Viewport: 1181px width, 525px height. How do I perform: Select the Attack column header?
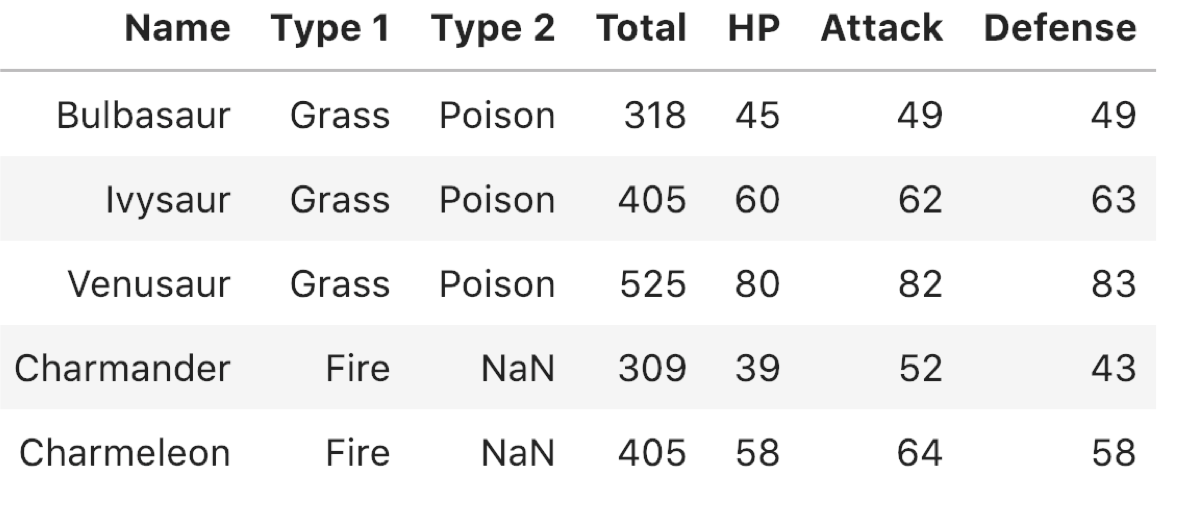tap(881, 29)
